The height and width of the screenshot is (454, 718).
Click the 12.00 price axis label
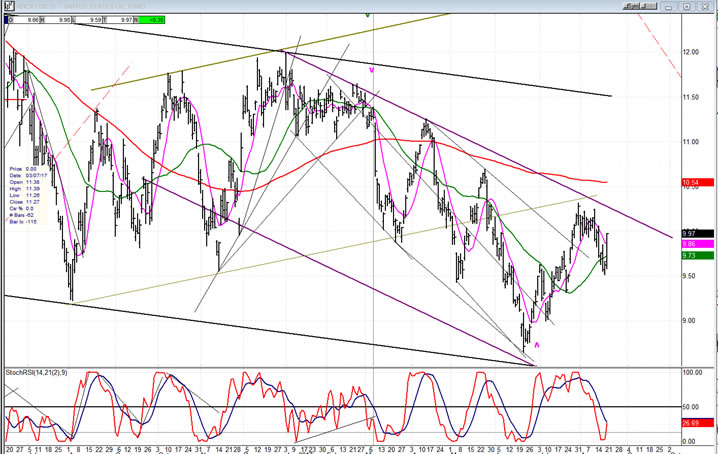[x=691, y=52]
